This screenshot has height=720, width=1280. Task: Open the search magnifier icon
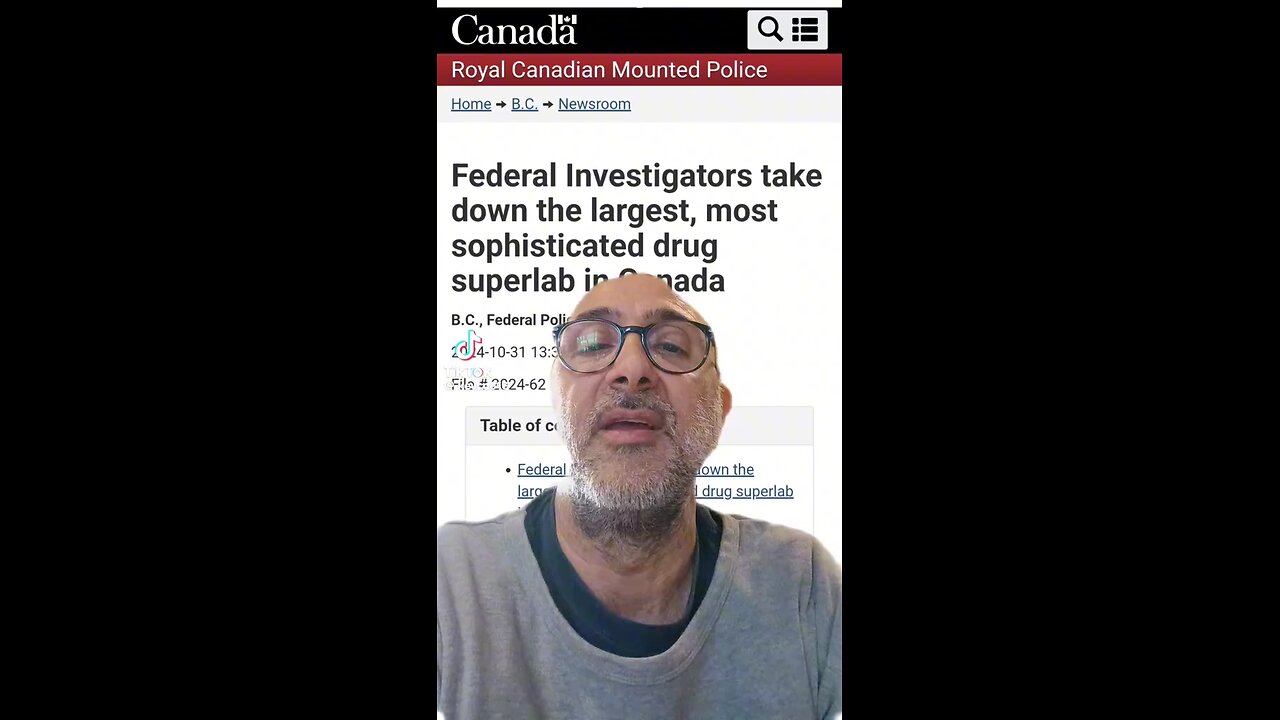[770, 30]
